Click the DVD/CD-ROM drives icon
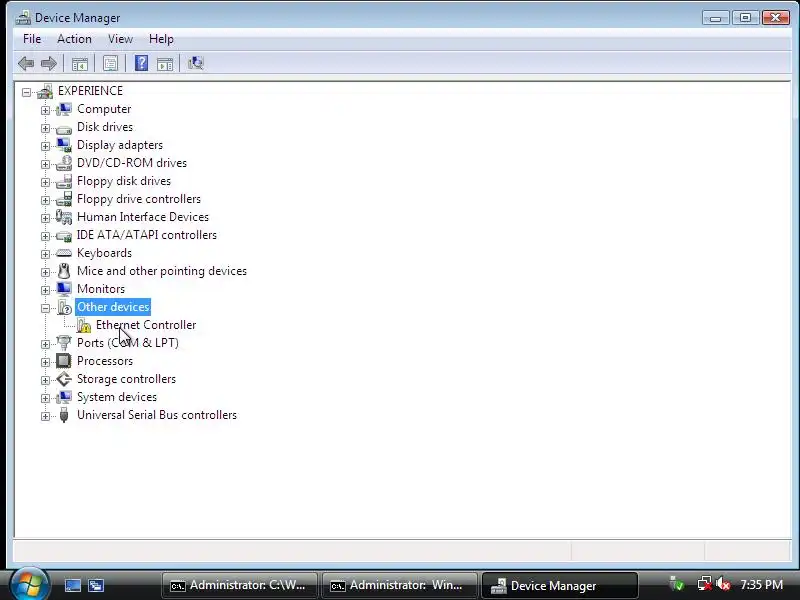This screenshot has width=800, height=600. coord(64,163)
